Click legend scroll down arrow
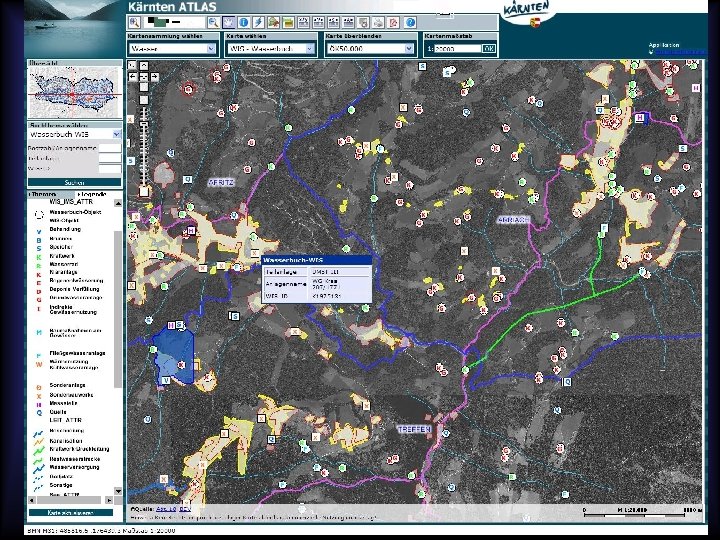Screen dimensions: 720x540 click(x=118, y=491)
